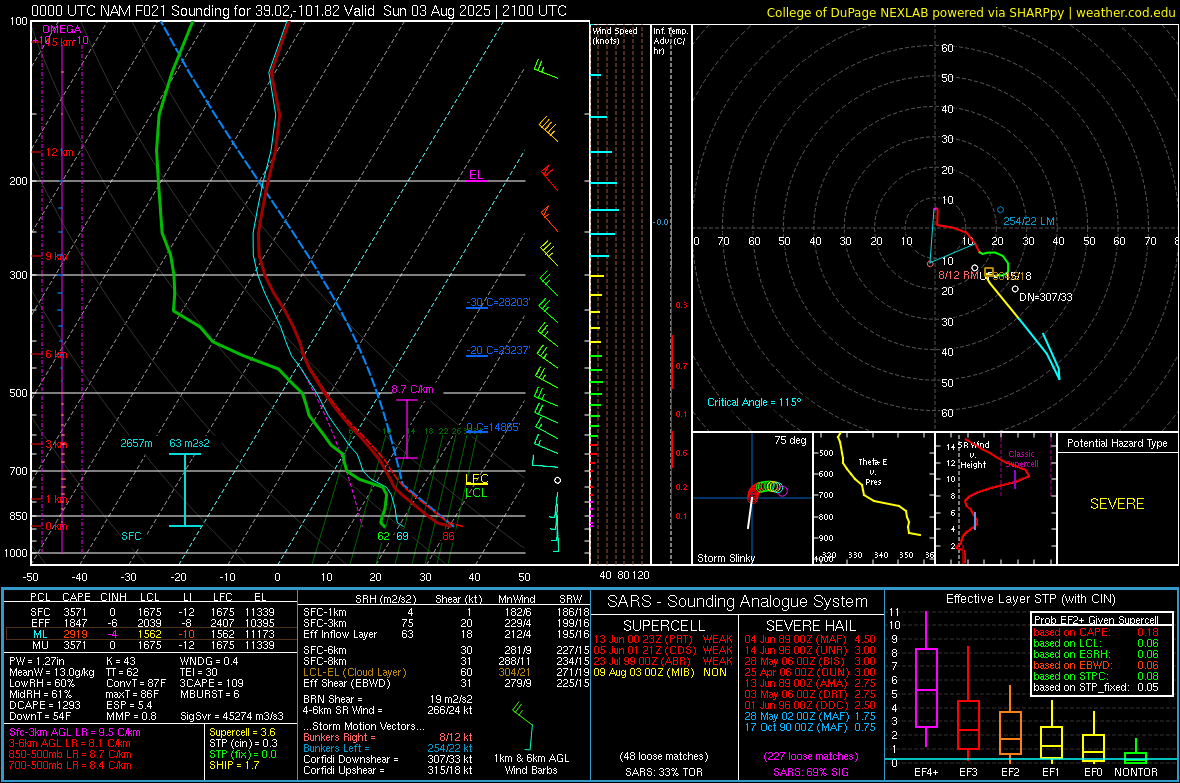Select the SFC parcel row with CAPE 3571
1180x783 pixels.
[x=151, y=612]
